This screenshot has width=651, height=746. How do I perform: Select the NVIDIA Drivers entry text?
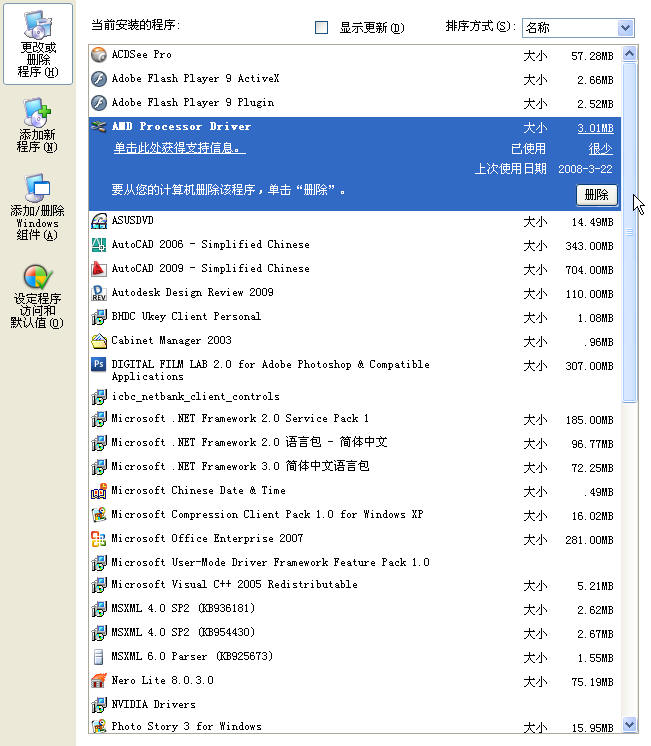(153, 704)
